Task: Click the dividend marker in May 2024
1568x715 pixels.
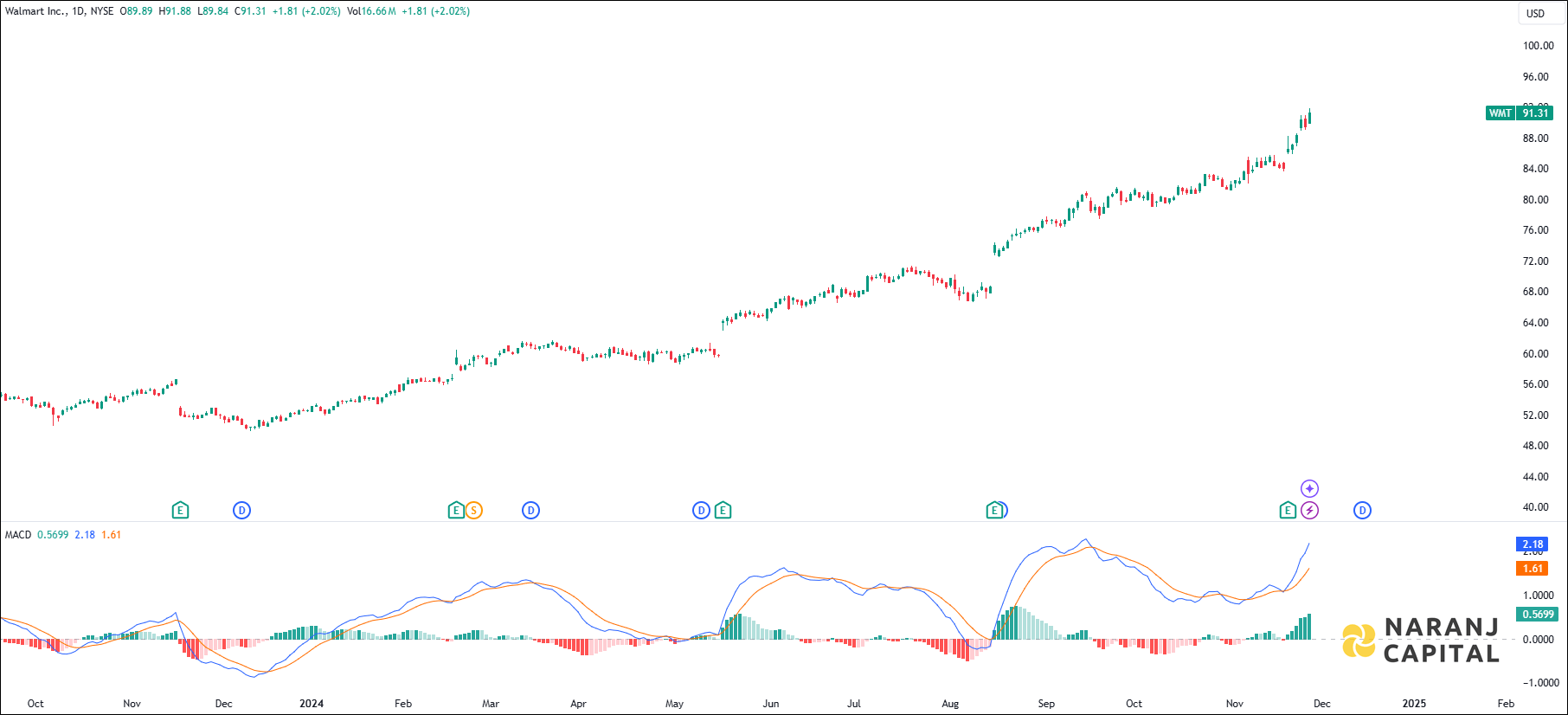Action: click(701, 511)
